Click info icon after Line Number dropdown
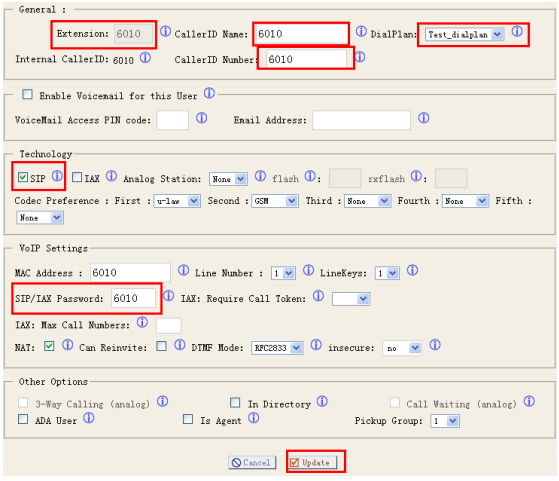Screen dimensions: 559x481 [x=308, y=270]
